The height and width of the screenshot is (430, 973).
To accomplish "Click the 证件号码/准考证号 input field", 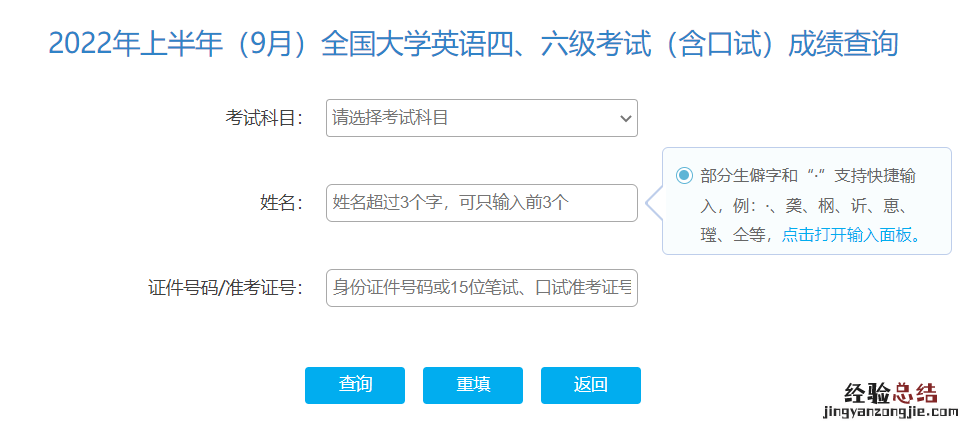I will coord(481,288).
